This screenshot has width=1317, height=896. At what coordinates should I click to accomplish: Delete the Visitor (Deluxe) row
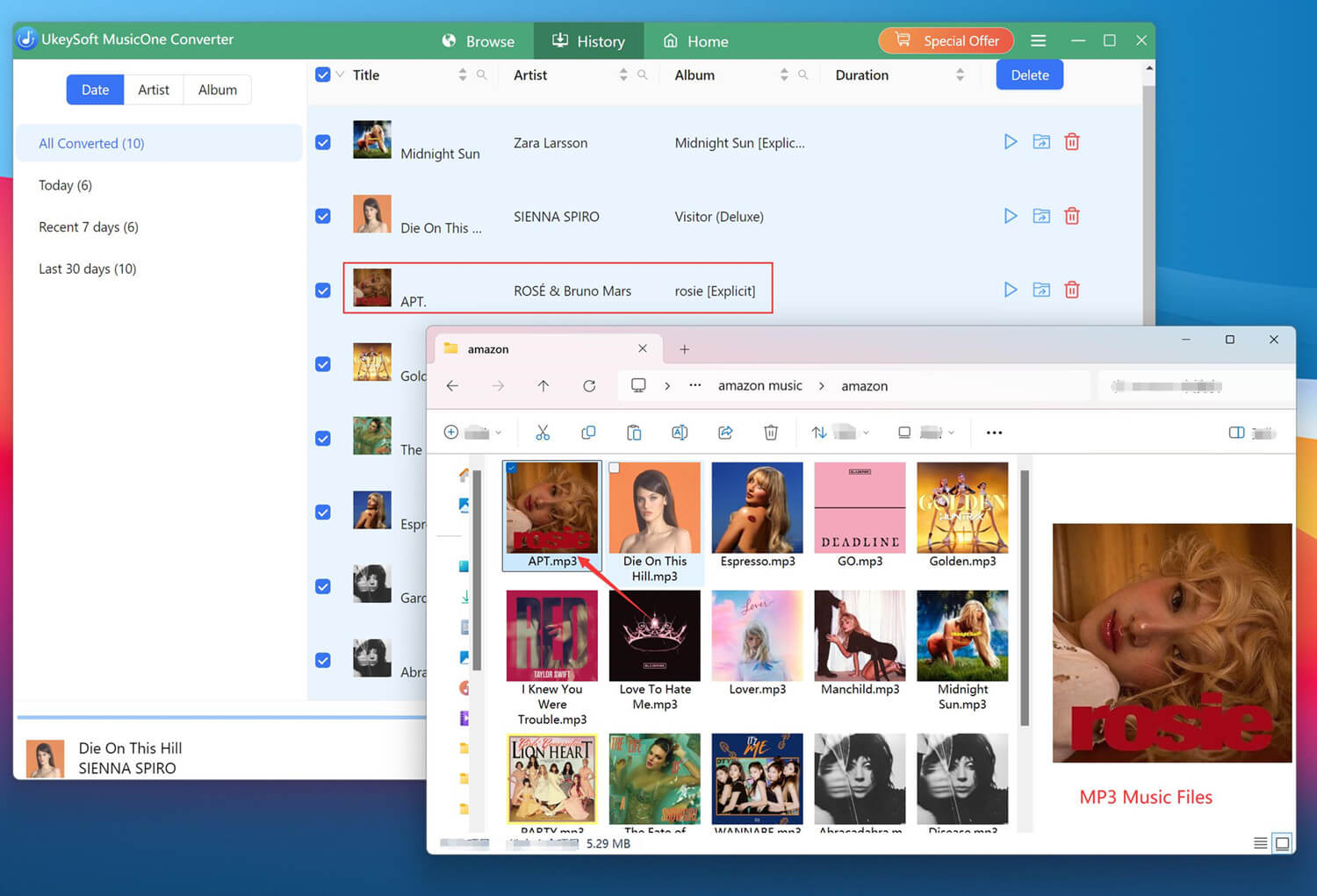pos(1072,216)
